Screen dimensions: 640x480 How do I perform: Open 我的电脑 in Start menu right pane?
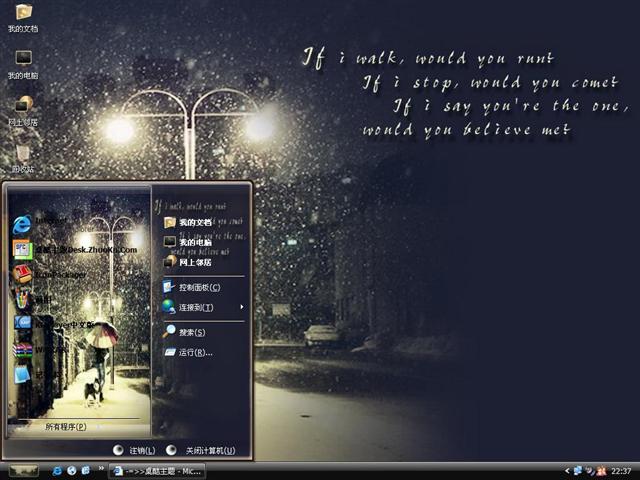188,242
